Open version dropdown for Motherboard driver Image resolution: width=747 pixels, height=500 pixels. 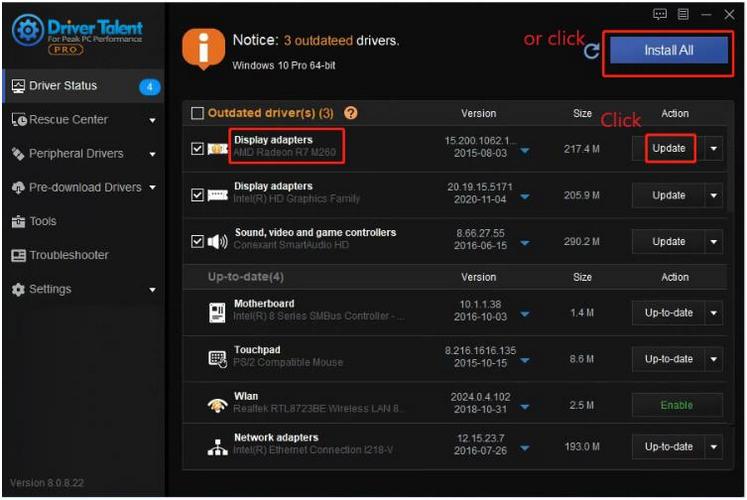click(525, 314)
